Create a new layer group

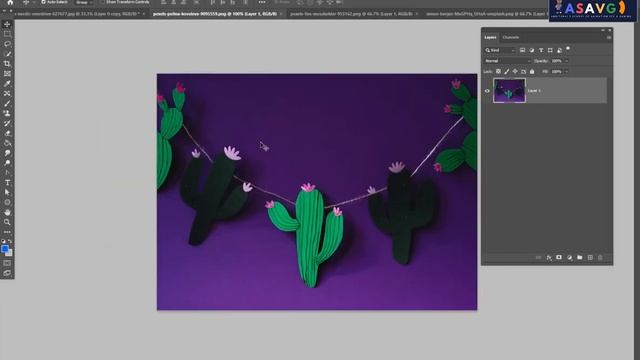pos(580,258)
